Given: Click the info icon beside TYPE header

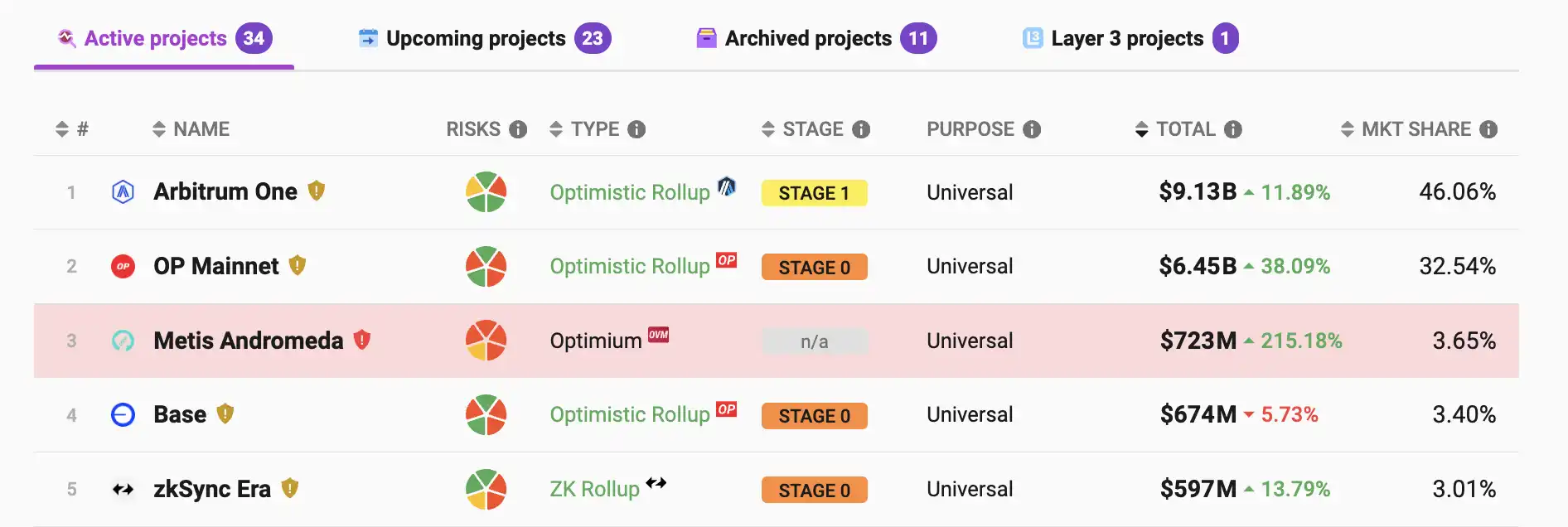Looking at the screenshot, I should click(x=636, y=129).
